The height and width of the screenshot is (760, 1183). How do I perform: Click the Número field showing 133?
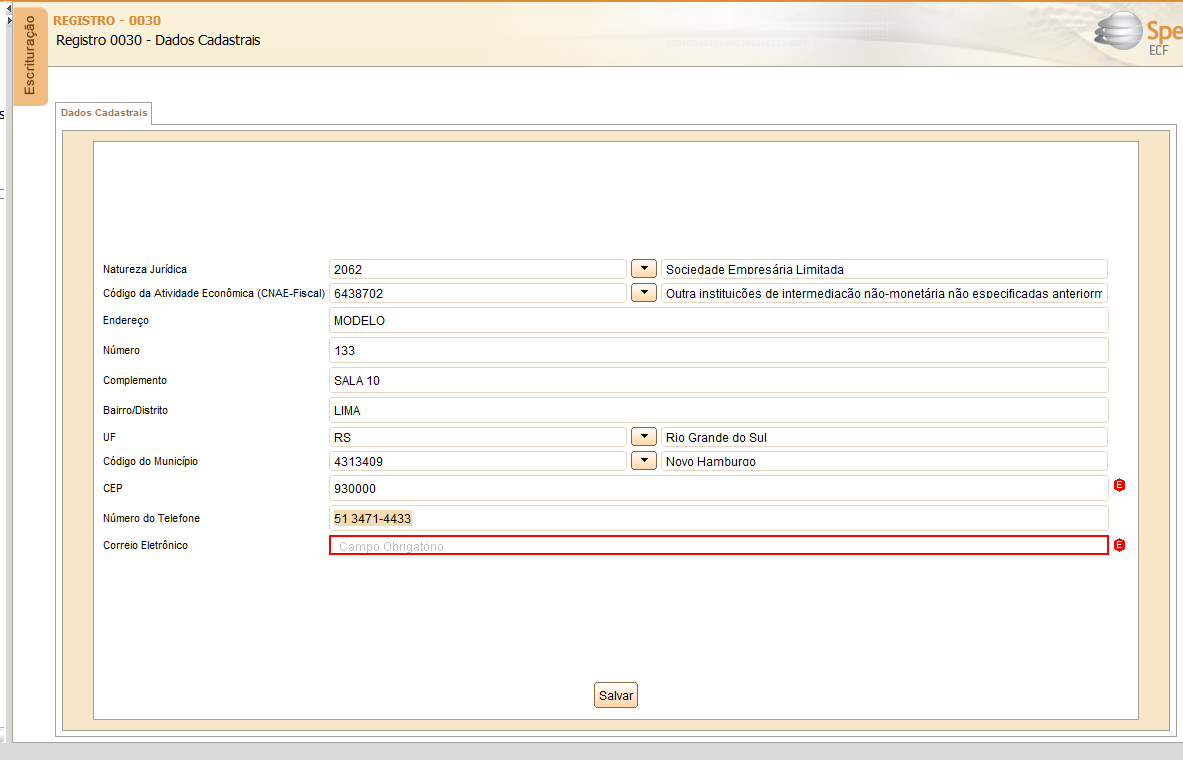pos(718,350)
